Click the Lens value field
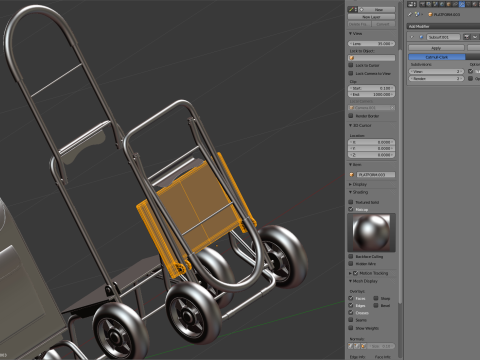The image size is (480, 360). coord(371,44)
